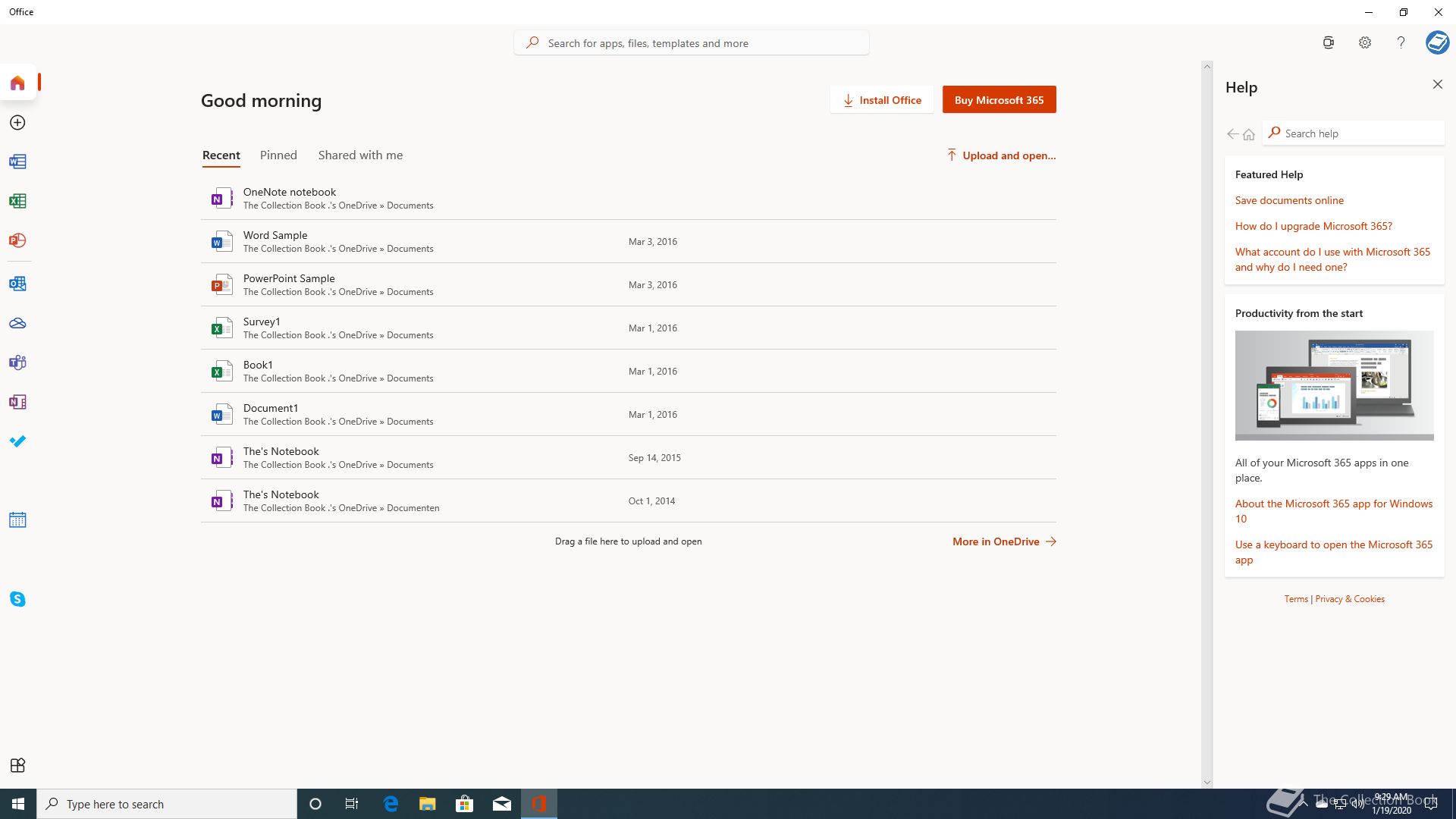This screenshot has height=819, width=1456.
Task: Open How do I upgrade Microsoft 365 link
Action: (x=1313, y=226)
